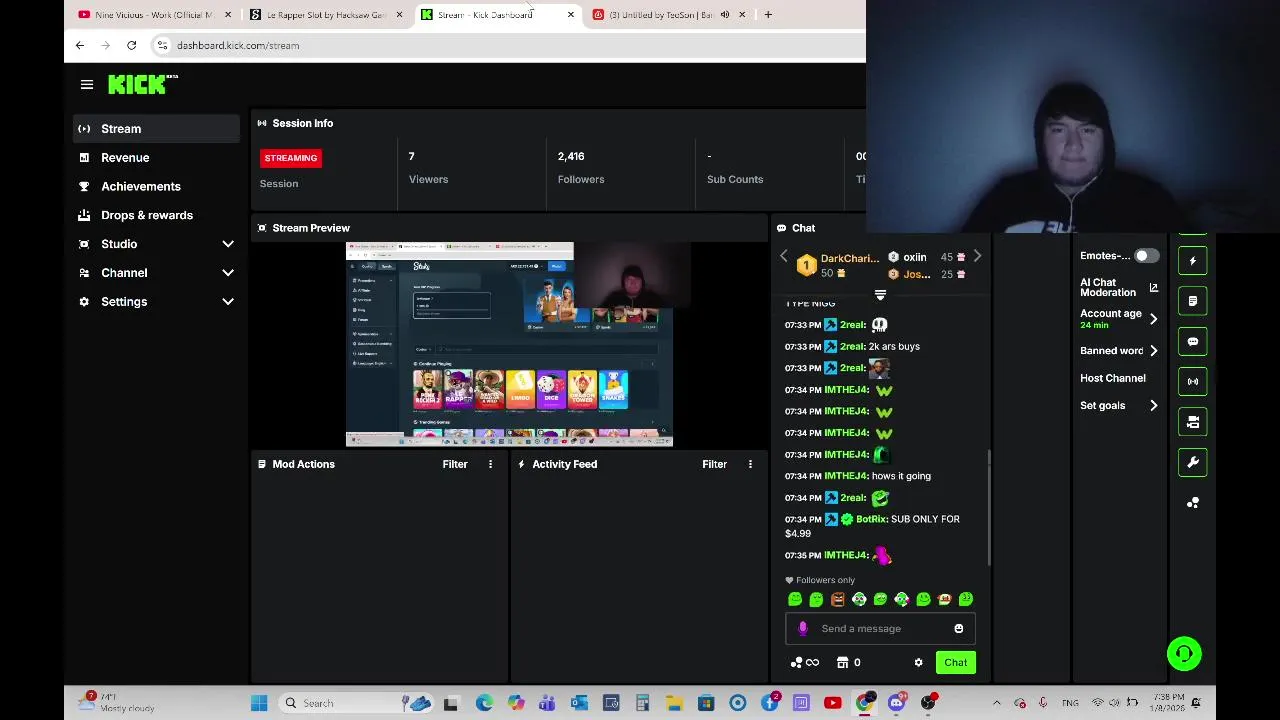
Task: Click the 7 Viewers stat
Action: 428,168
